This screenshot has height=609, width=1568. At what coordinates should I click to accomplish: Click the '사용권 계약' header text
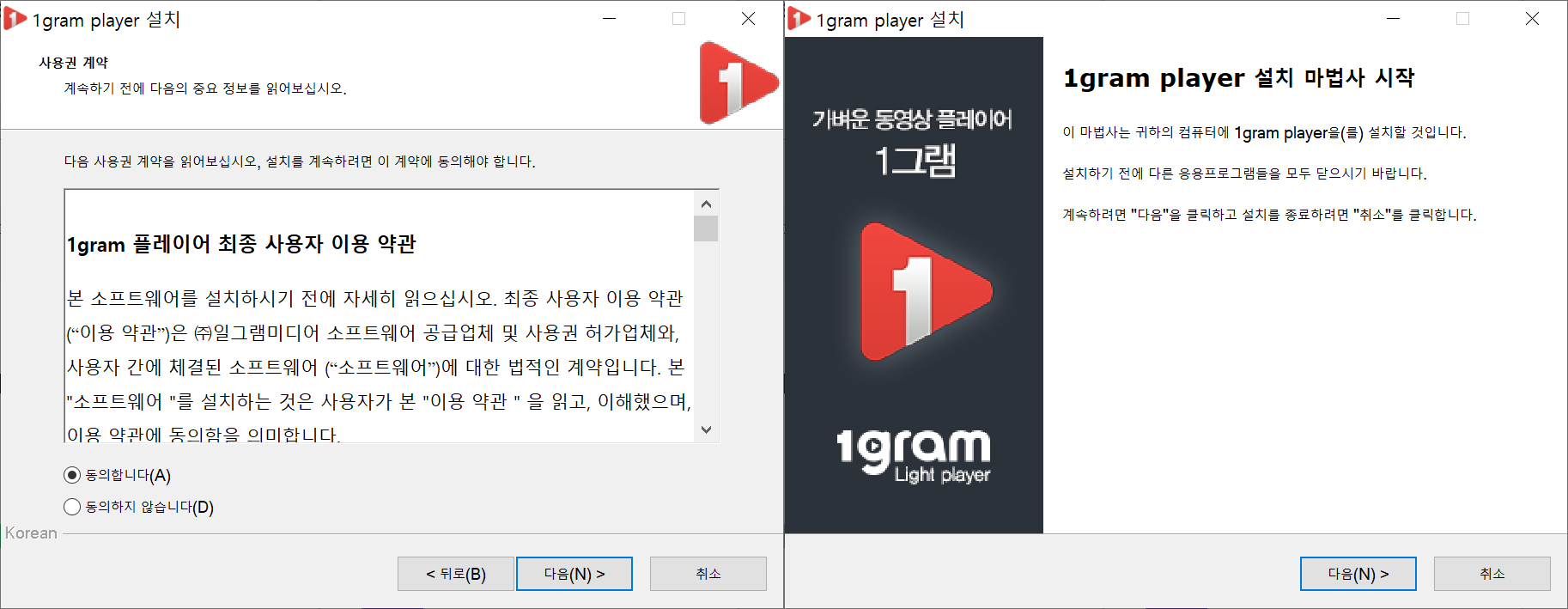tap(74, 63)
